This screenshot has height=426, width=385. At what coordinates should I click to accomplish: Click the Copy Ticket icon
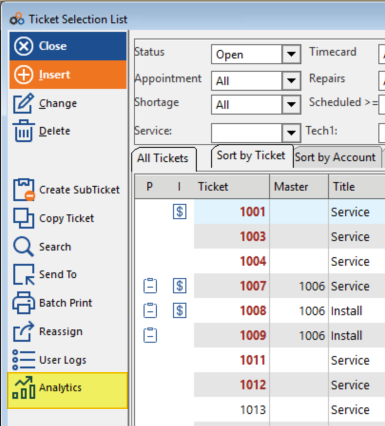click(23, 218)
